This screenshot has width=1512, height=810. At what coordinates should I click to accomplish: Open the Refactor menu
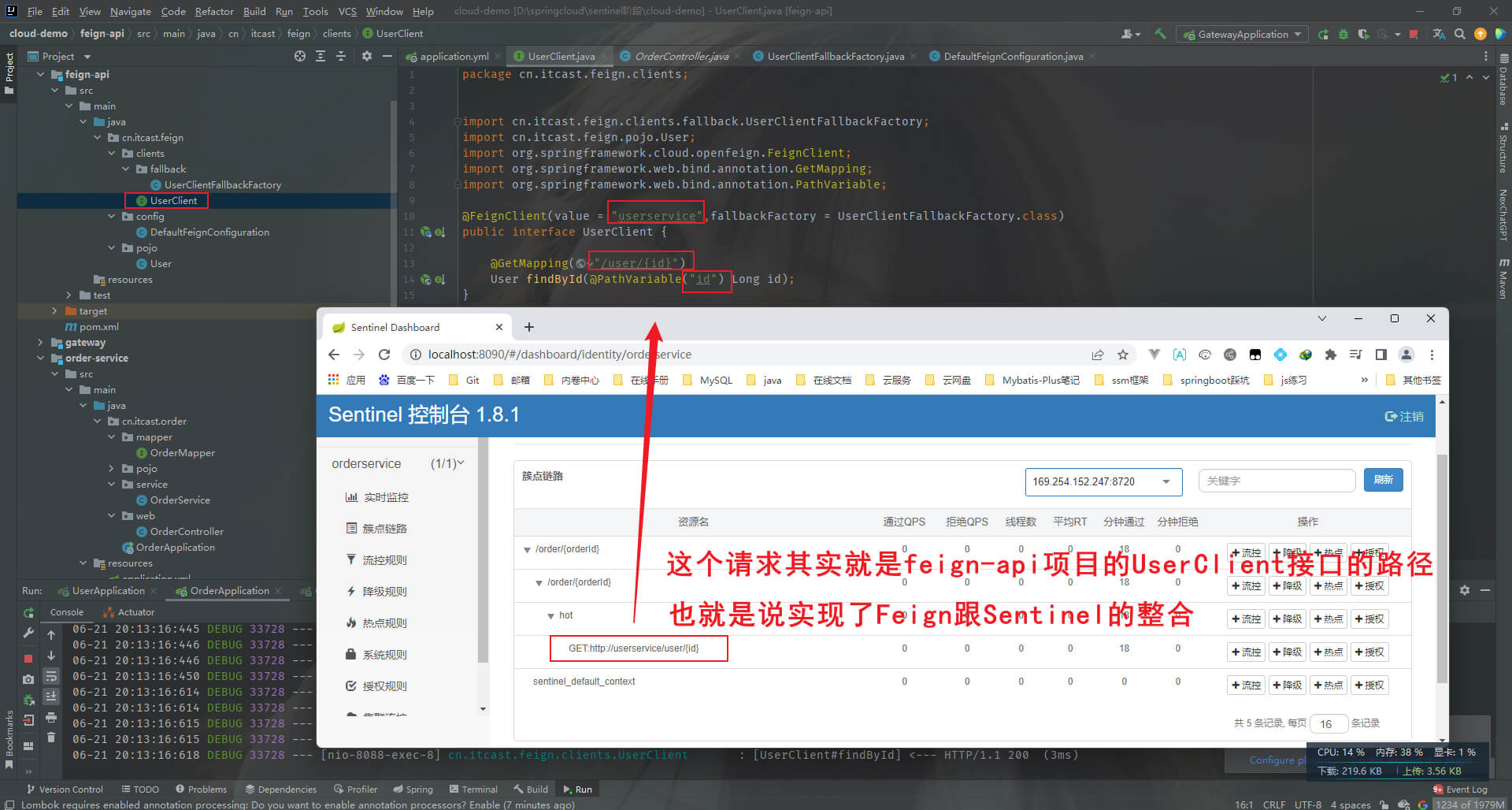point(214,11)
